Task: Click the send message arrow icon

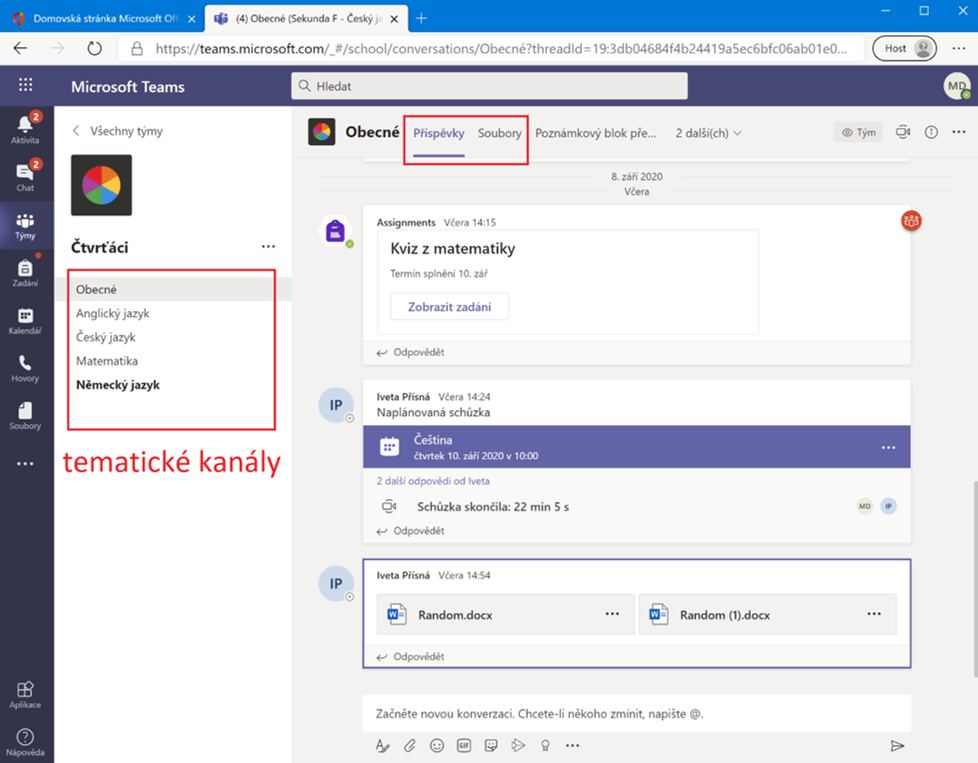Action: click(897, 745)
